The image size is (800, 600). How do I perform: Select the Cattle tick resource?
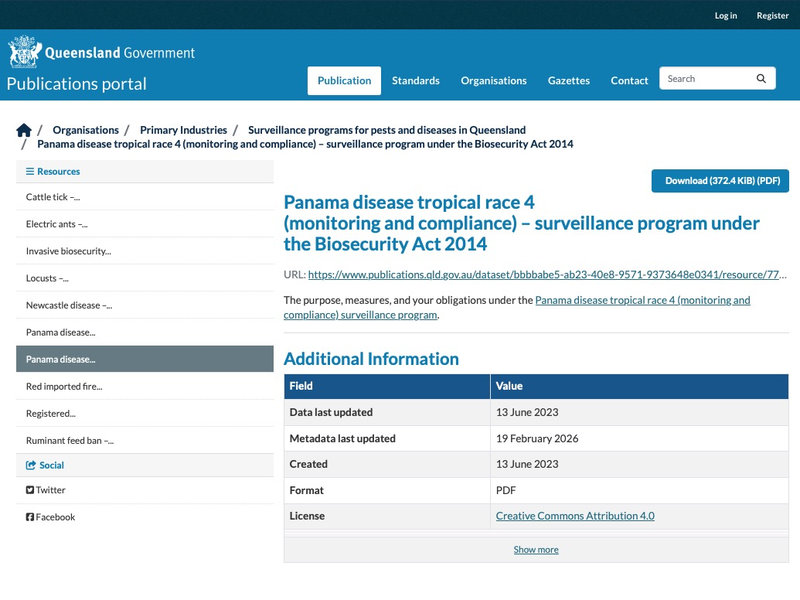145,197
